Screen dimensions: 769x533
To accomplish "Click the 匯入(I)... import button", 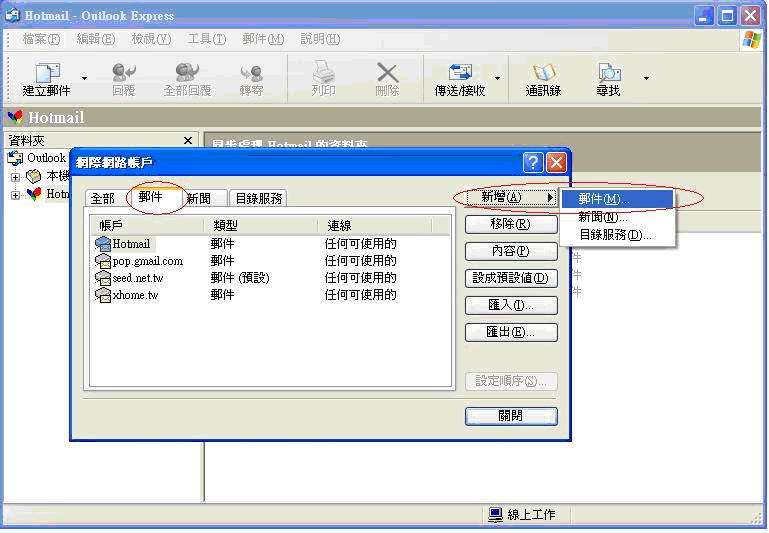I will (x=511, y=305).
